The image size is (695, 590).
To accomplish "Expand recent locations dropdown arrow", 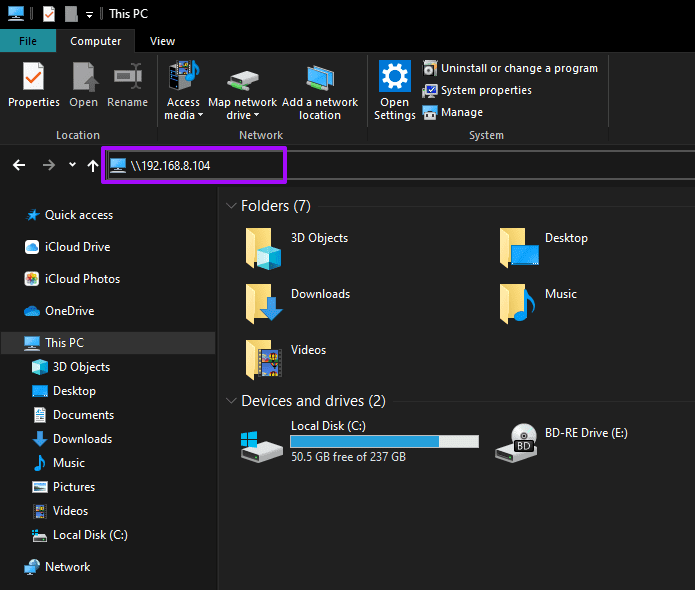I will click(72, 165).
